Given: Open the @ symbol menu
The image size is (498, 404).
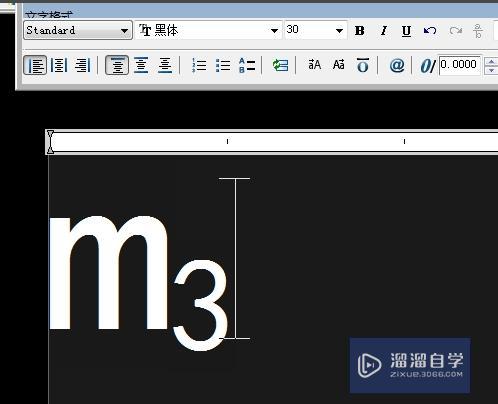Looking at the screenshot, I should [397, 65].
